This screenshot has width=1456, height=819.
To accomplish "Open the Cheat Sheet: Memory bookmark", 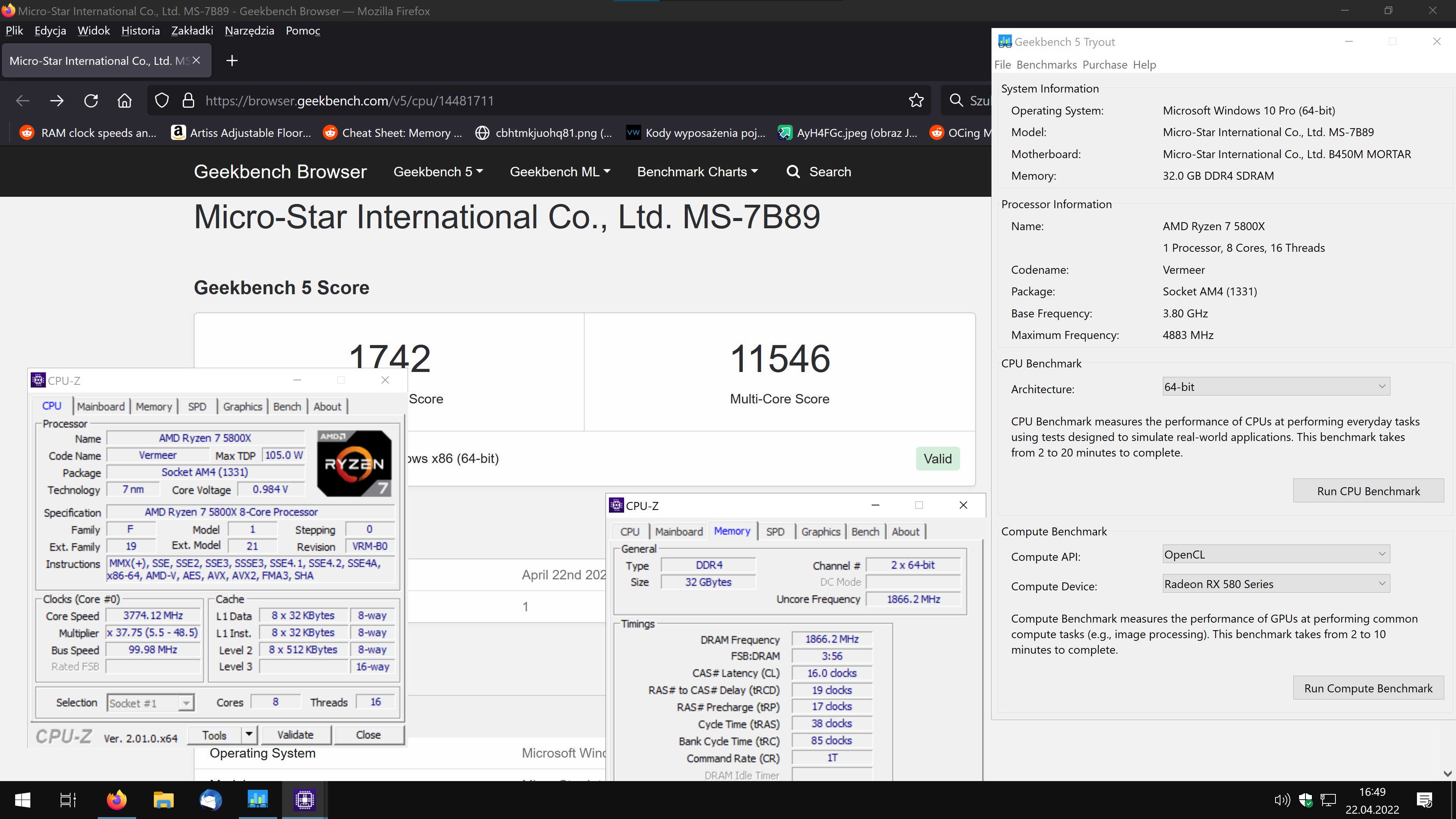I will click(x=393, y=133).
